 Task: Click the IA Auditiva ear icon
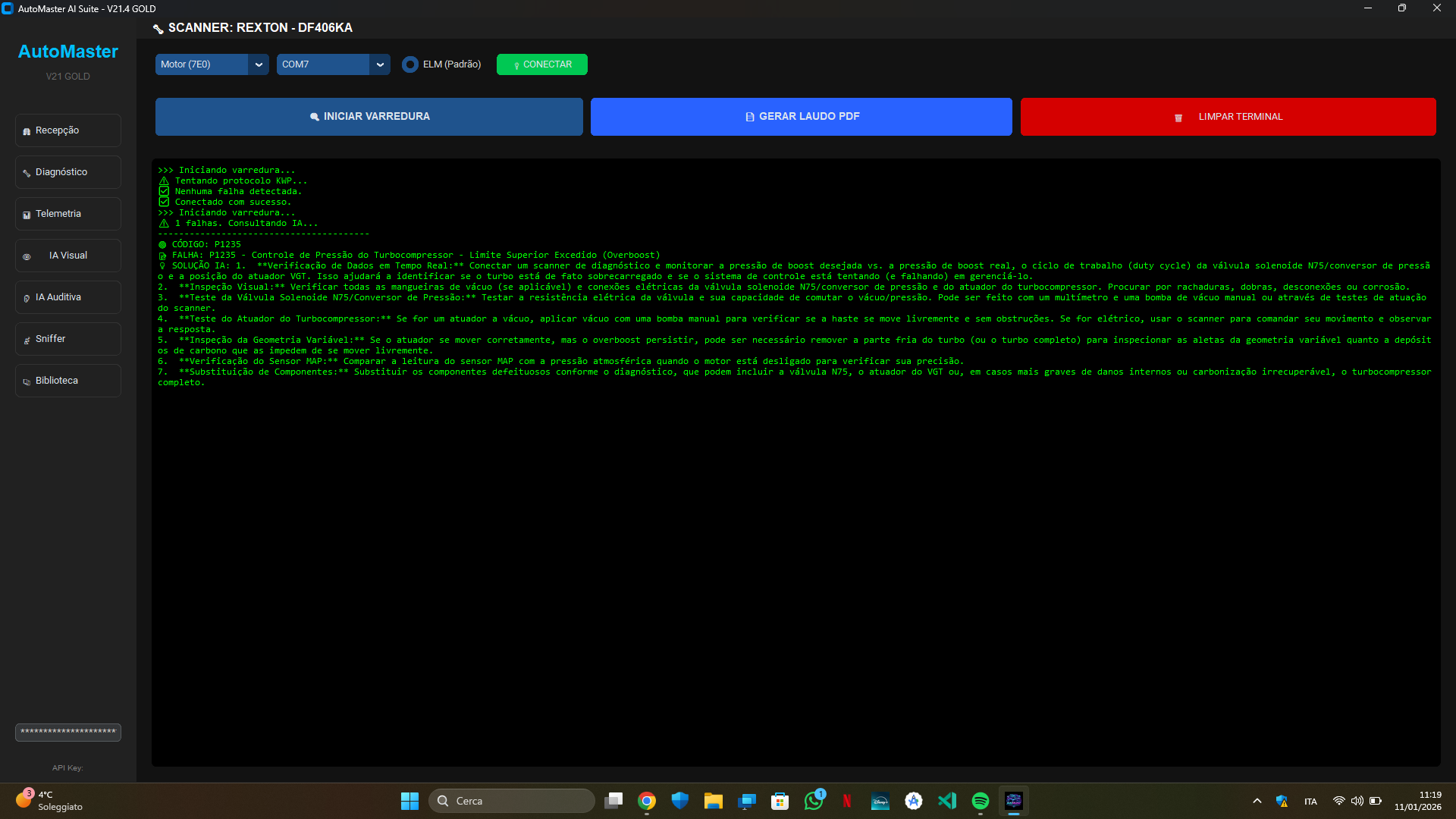pos(27,298)
